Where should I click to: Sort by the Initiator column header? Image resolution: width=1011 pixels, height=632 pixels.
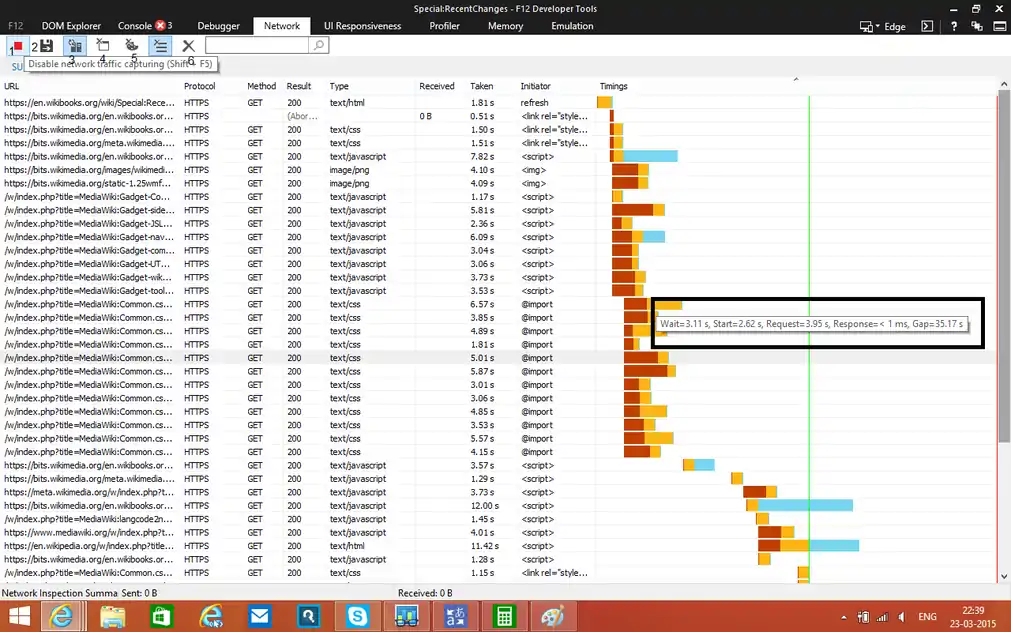[536, 87]
